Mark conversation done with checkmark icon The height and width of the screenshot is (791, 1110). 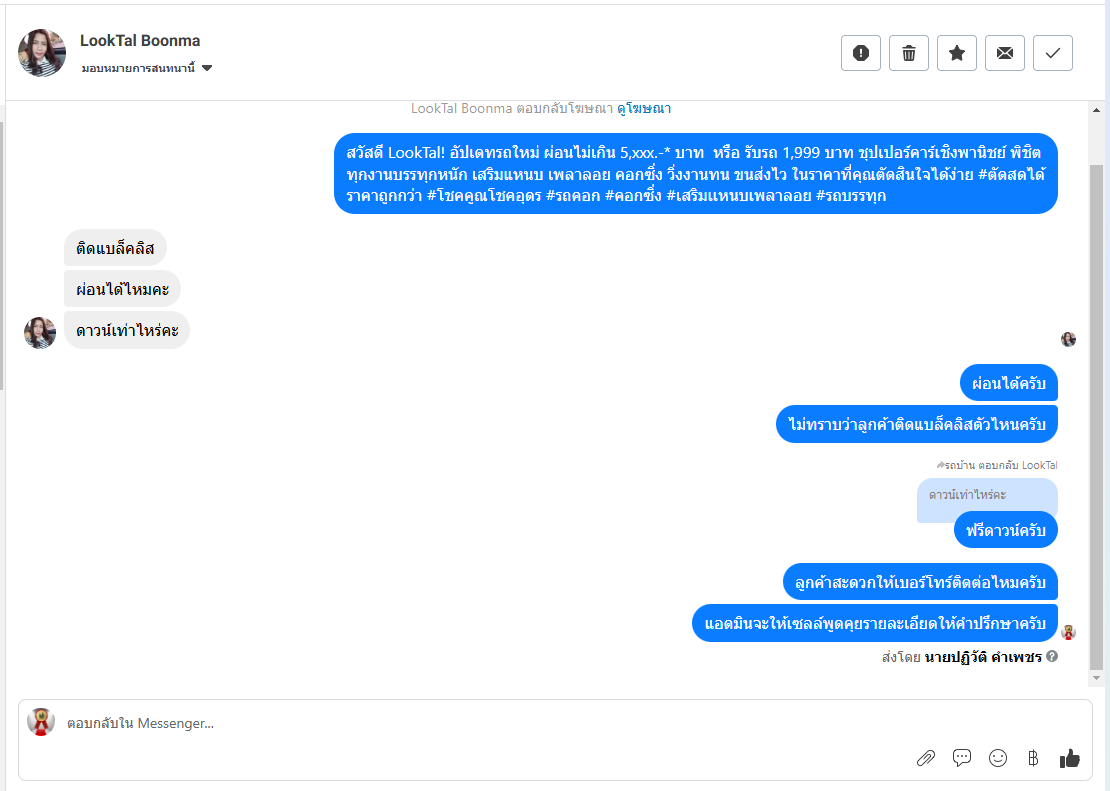[1053, 53]
